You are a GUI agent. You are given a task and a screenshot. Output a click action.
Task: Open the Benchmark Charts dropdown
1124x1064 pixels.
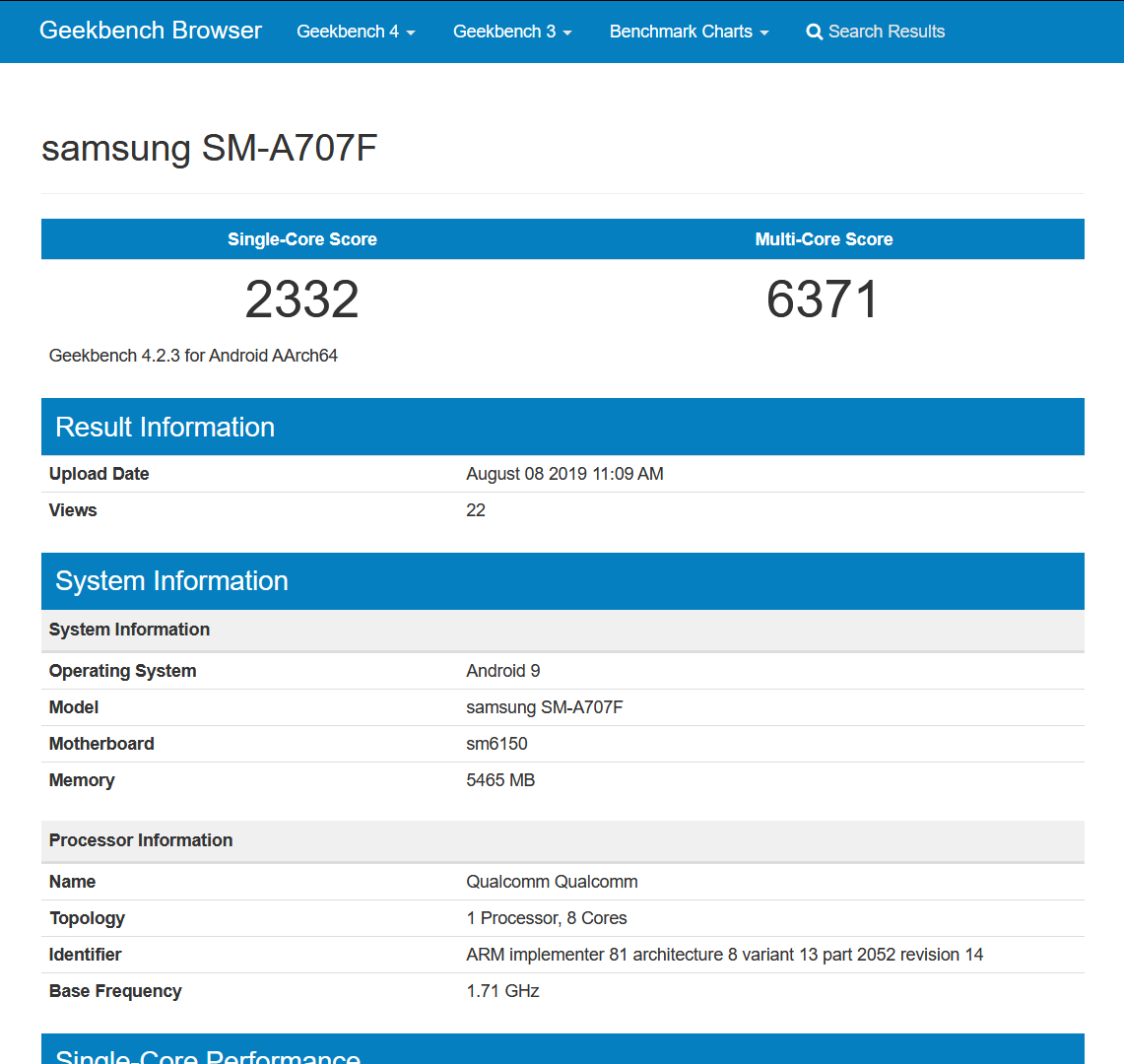[x=689, y=32]
